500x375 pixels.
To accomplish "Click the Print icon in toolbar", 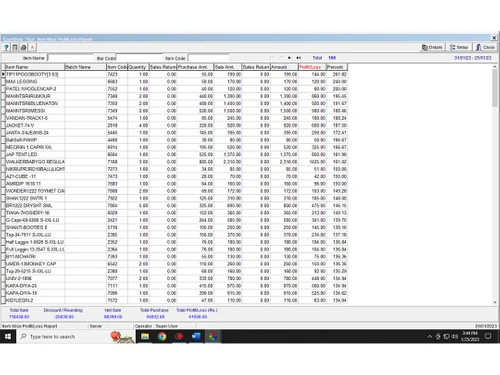I will click(23, 47).
